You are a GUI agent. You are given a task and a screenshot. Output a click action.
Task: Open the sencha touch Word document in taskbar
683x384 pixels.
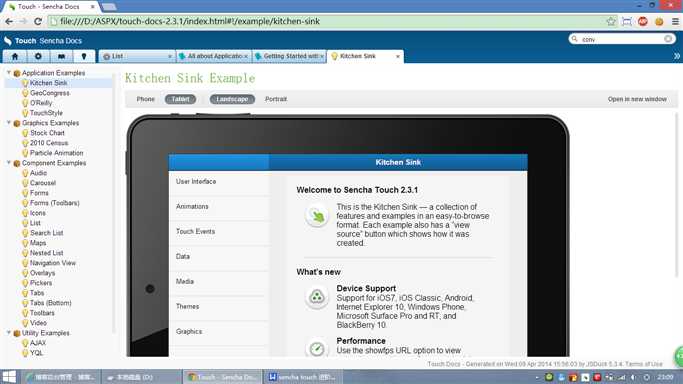point(302,377)
